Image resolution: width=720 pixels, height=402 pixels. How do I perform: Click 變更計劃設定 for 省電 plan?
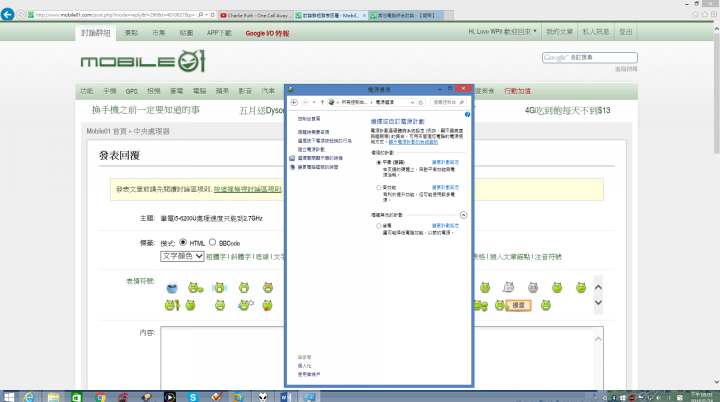(445, 226)
